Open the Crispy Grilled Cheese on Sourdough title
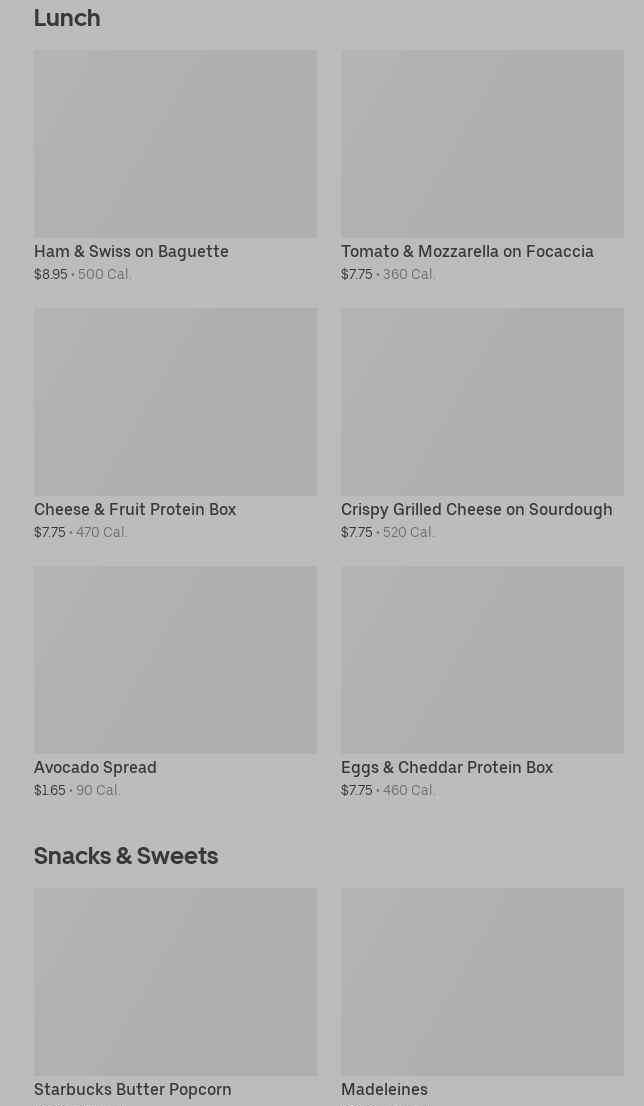This screenshot has height=1106, width=644. coord(476,510)
